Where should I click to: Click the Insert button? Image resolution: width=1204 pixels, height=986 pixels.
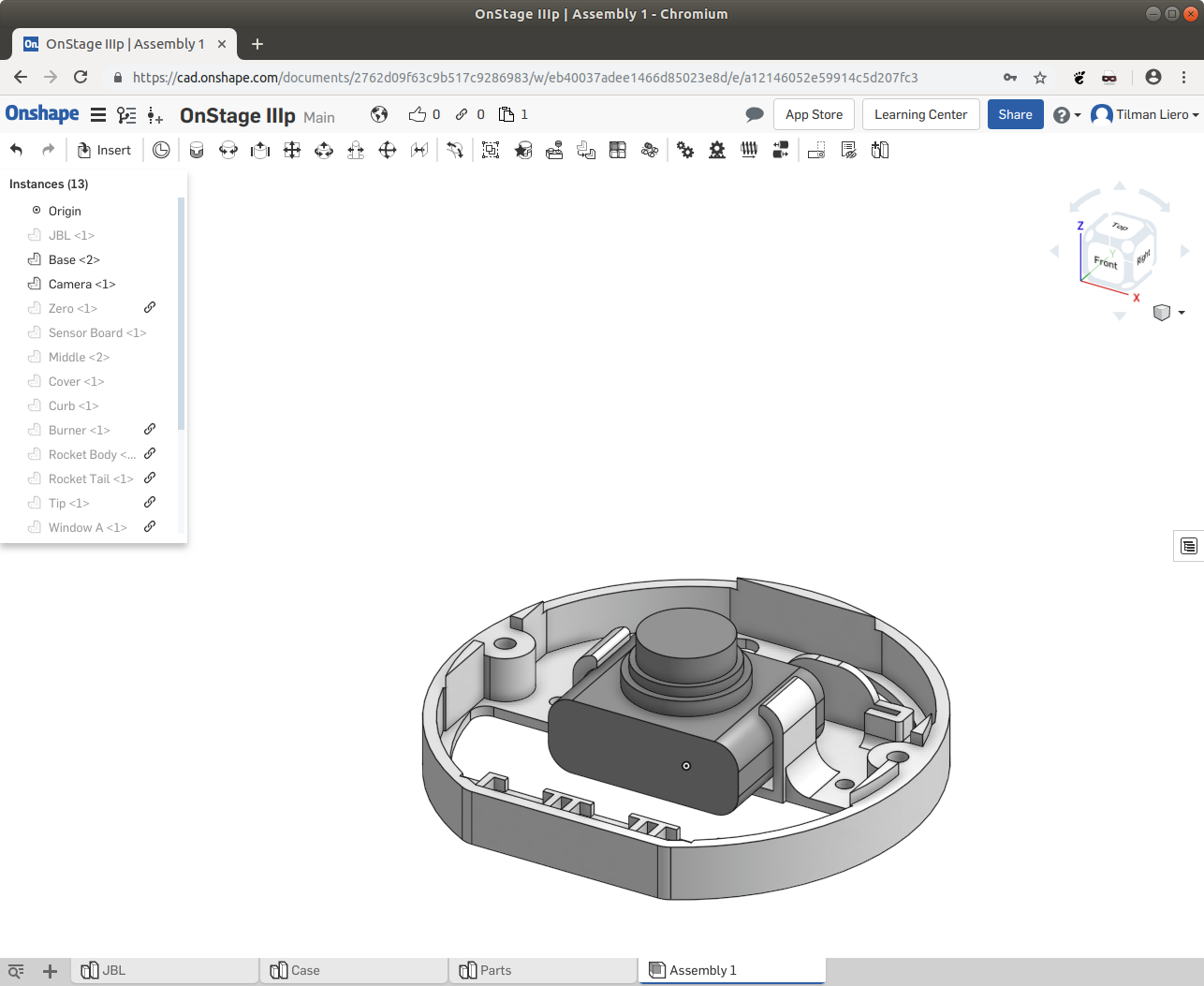(104, 150)
